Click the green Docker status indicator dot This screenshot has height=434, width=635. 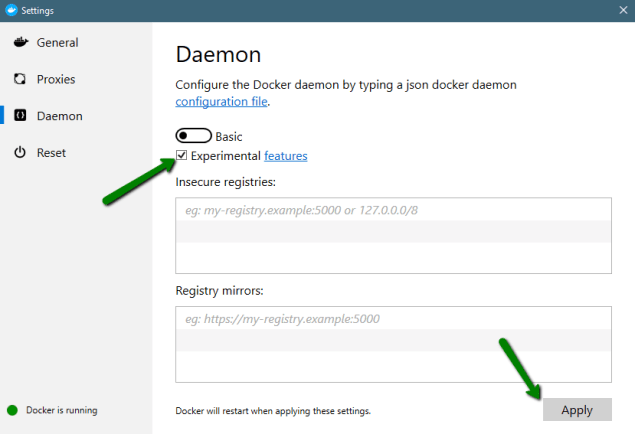point(12,410)
